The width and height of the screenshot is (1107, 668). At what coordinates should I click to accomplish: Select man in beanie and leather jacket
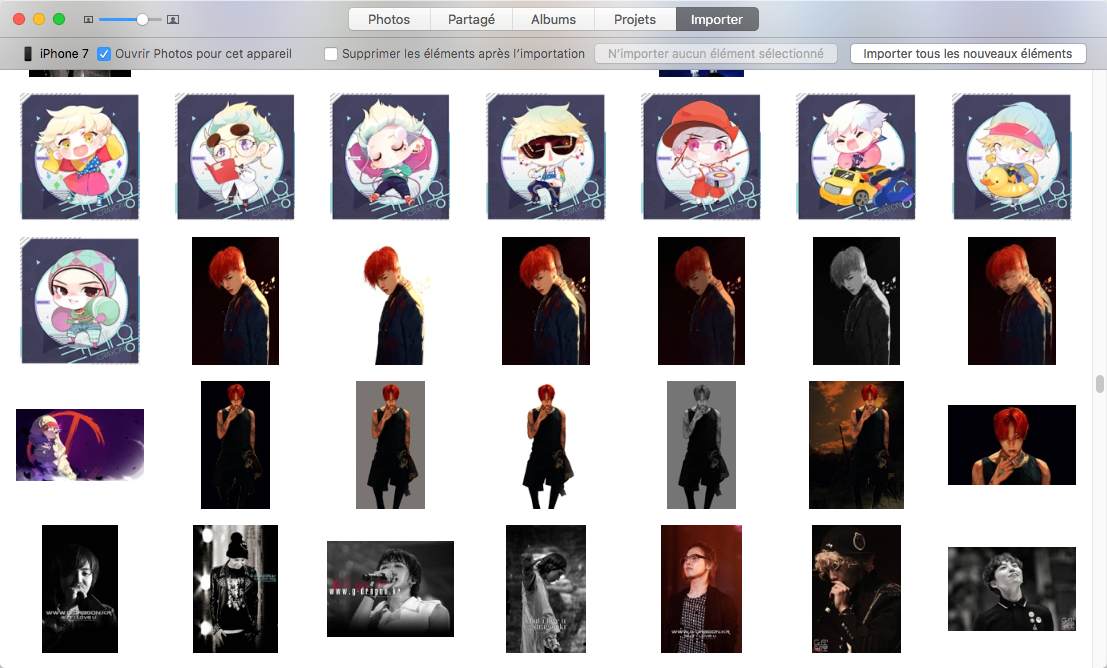[x=235, y=589]
